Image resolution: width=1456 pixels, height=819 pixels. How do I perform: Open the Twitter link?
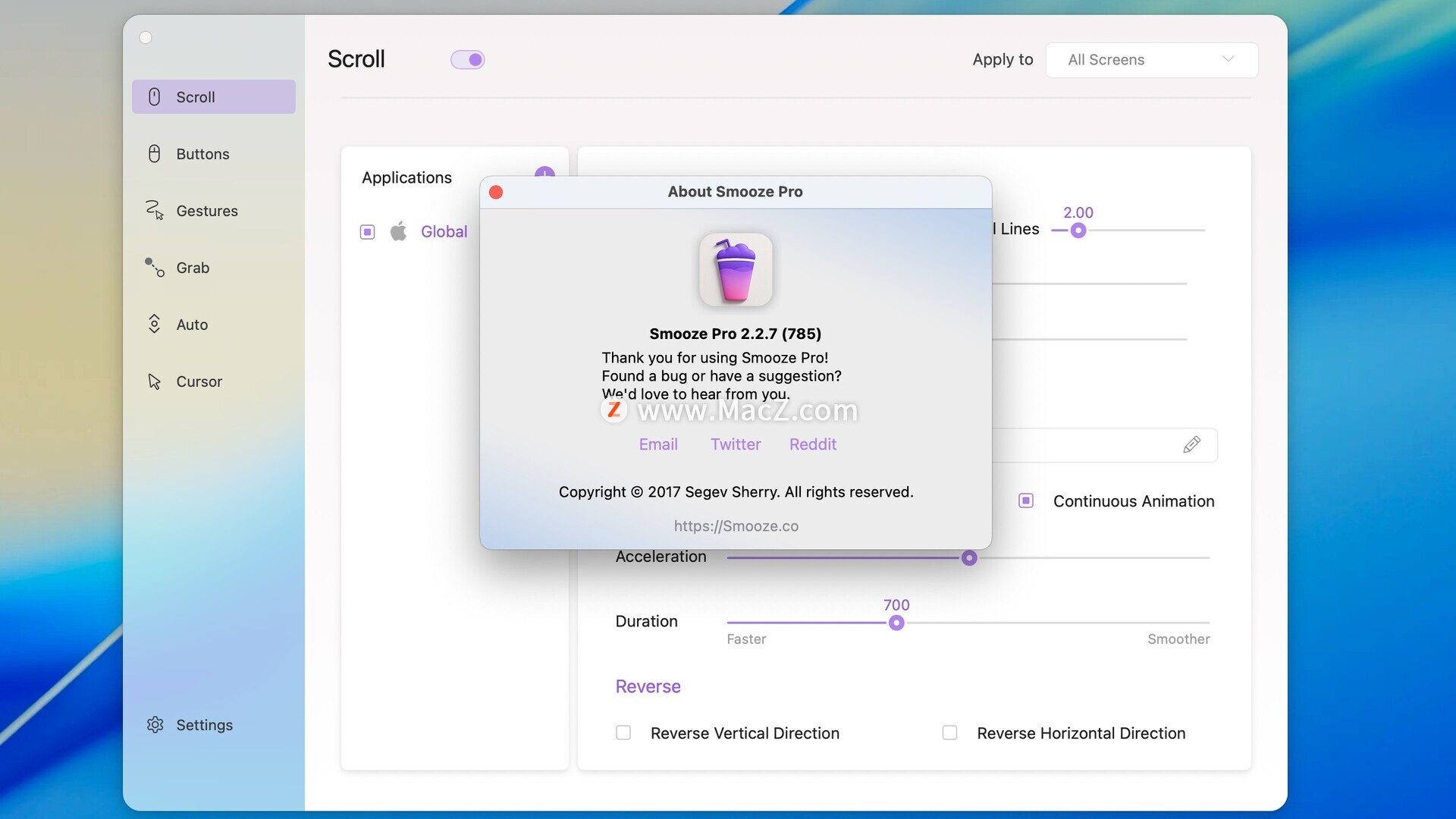pos(736,444)
